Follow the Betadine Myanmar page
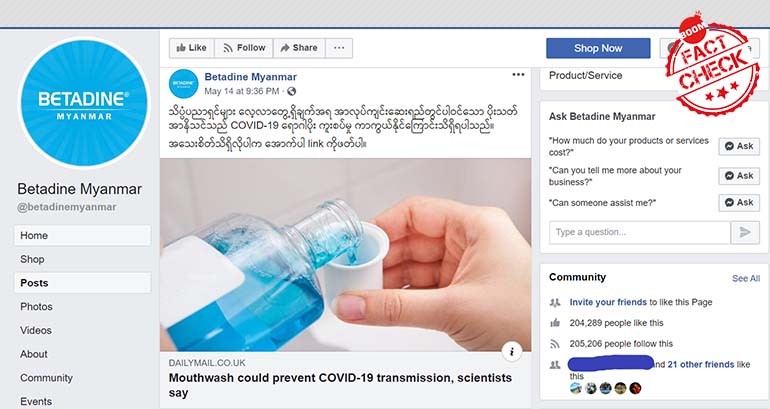Screen dimensions: 770x409 click(x=244, y=48)
